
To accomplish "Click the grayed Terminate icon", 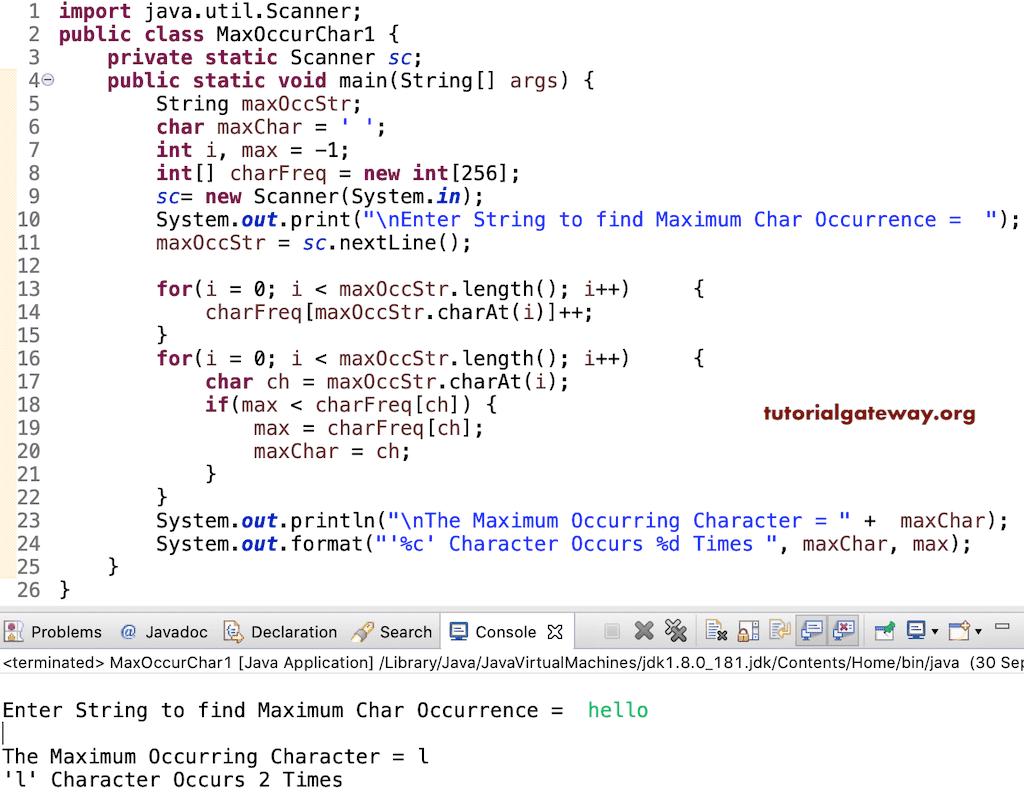I will point(611,631).
